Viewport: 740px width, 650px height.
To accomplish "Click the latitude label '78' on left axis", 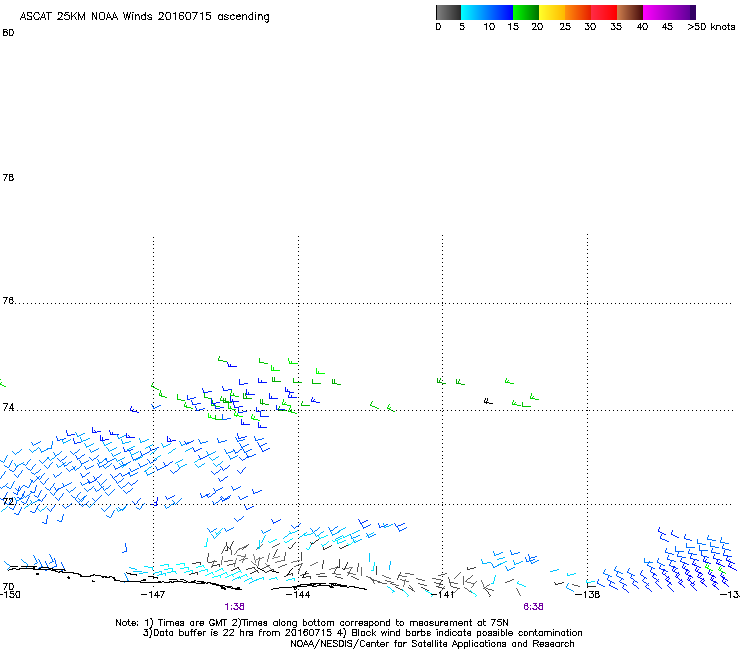I will click(8, 177).
